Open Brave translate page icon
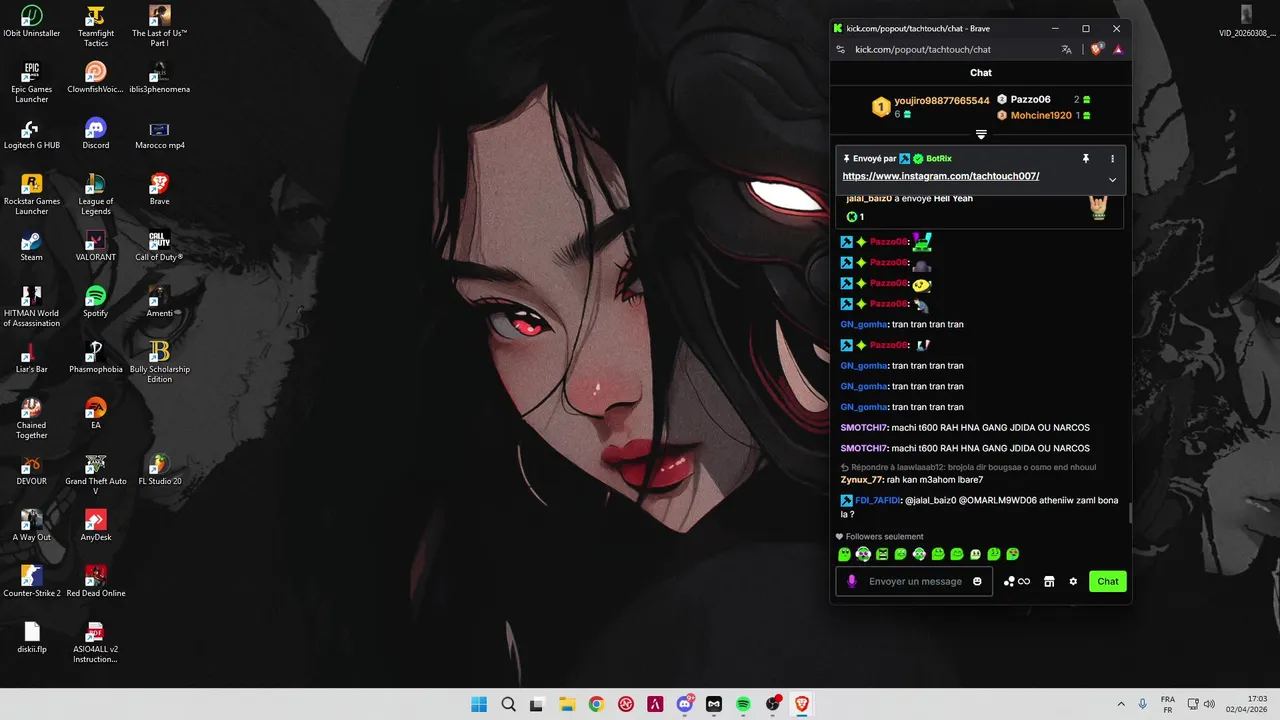The height and width of the screenshot is (720, 1280). tap(1067, 49)
